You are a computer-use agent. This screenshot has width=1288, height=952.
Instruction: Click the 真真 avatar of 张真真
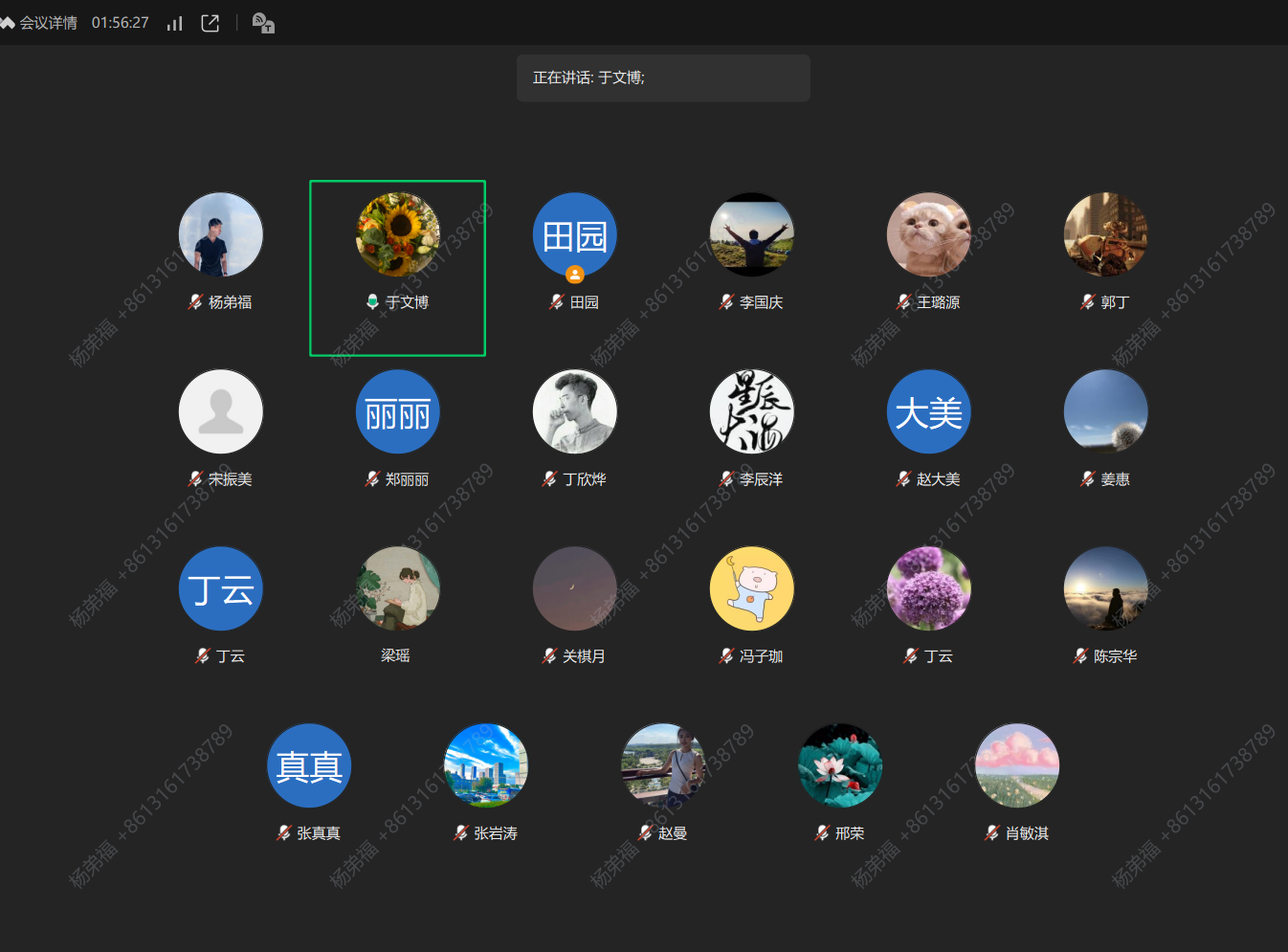309,765
